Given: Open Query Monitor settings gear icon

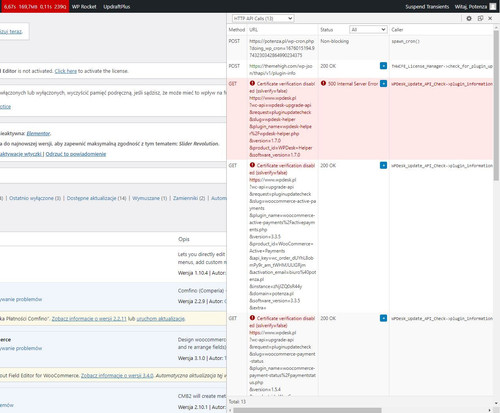Looking at the screenshot, I should pyautogui.click(x=469, y=19).
